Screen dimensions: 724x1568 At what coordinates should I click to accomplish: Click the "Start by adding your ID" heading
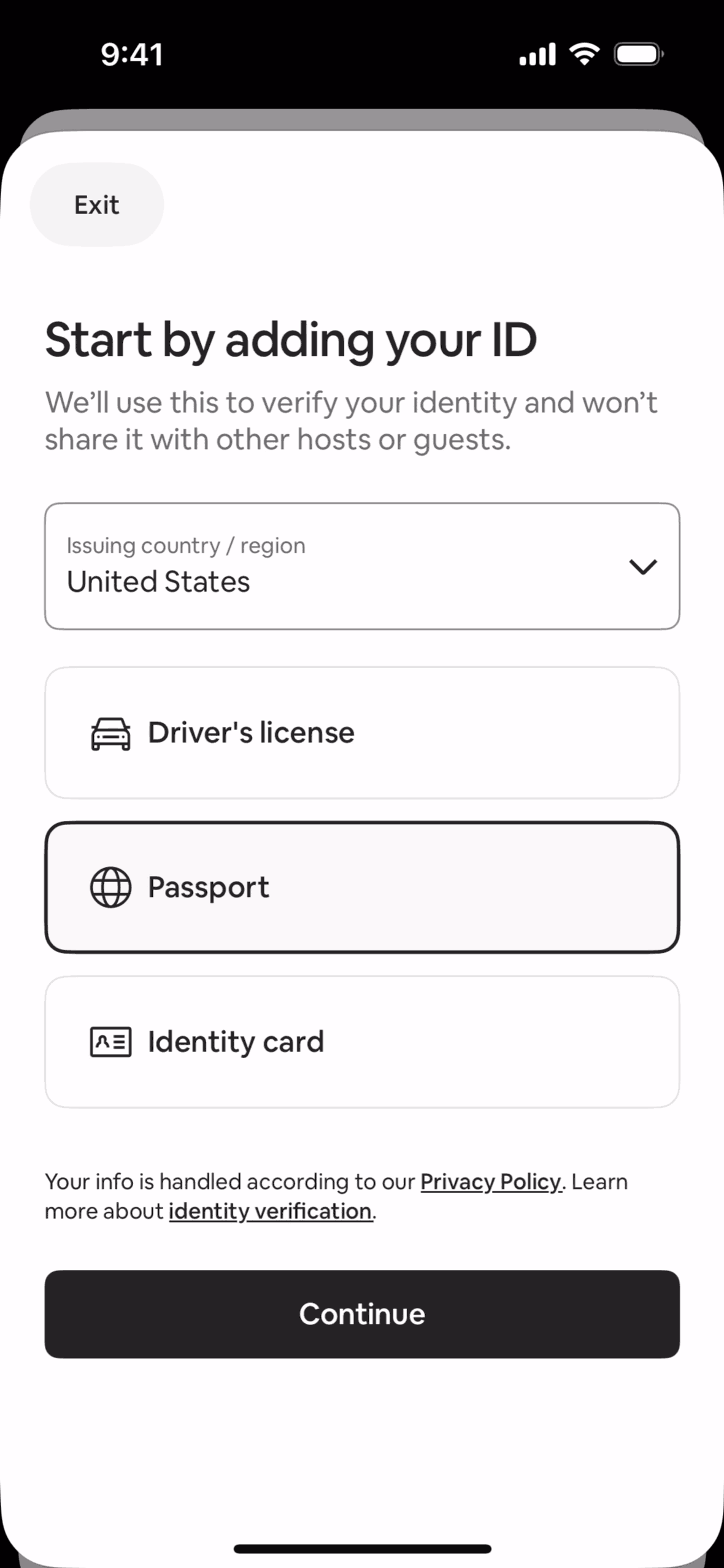291,340
